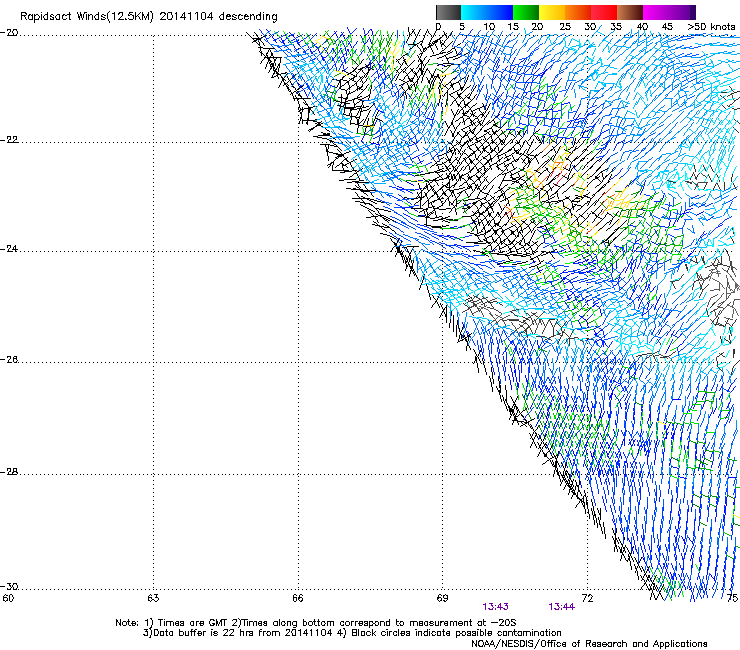Click the NOAA/NESDIS credit line
Image resolution: width=740 pixels, height=650 pixels.
[x=589, y=644]
